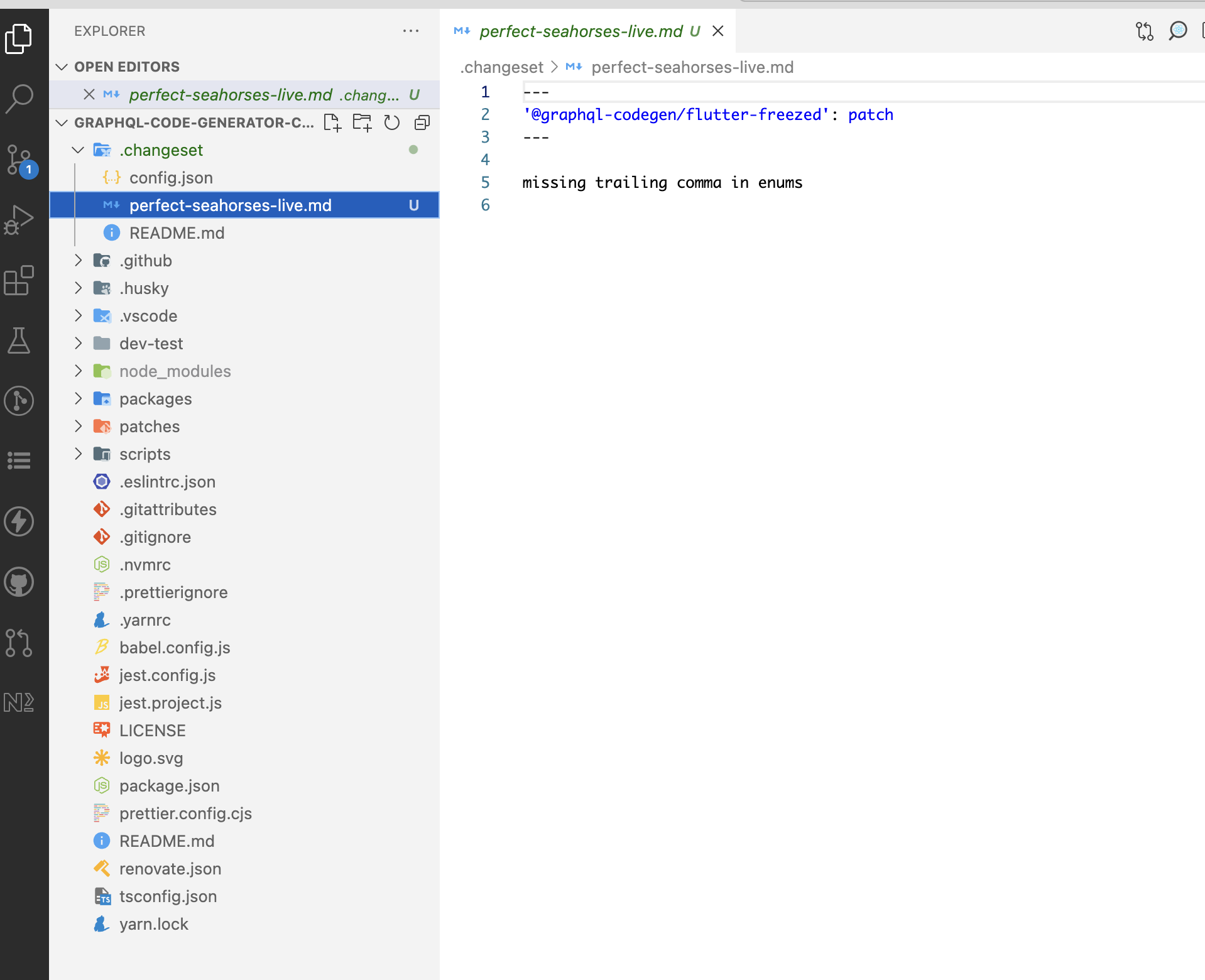Viewport: 1205px width, 980px height.
Task: Collapse the .changeset folder
Action: pyautogui.click(x=78, y=150)
